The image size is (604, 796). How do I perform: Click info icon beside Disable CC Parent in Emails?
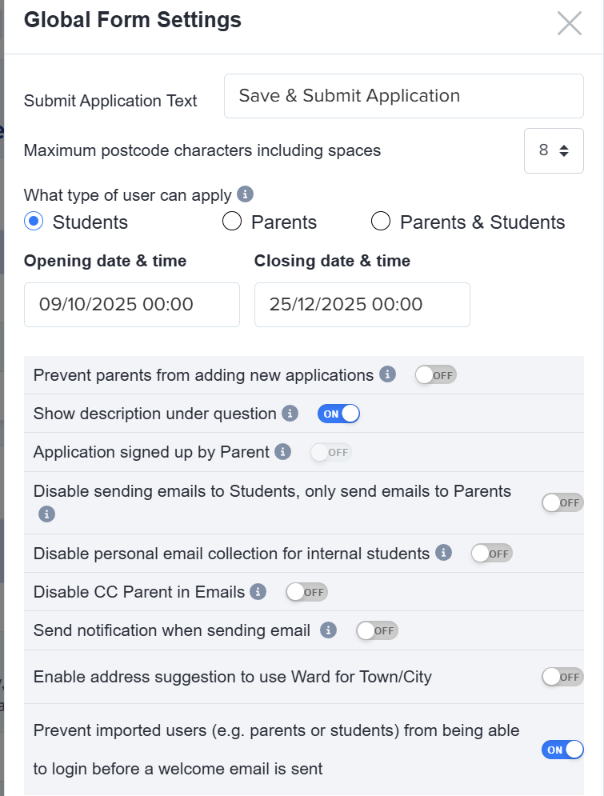pos(258,591)
